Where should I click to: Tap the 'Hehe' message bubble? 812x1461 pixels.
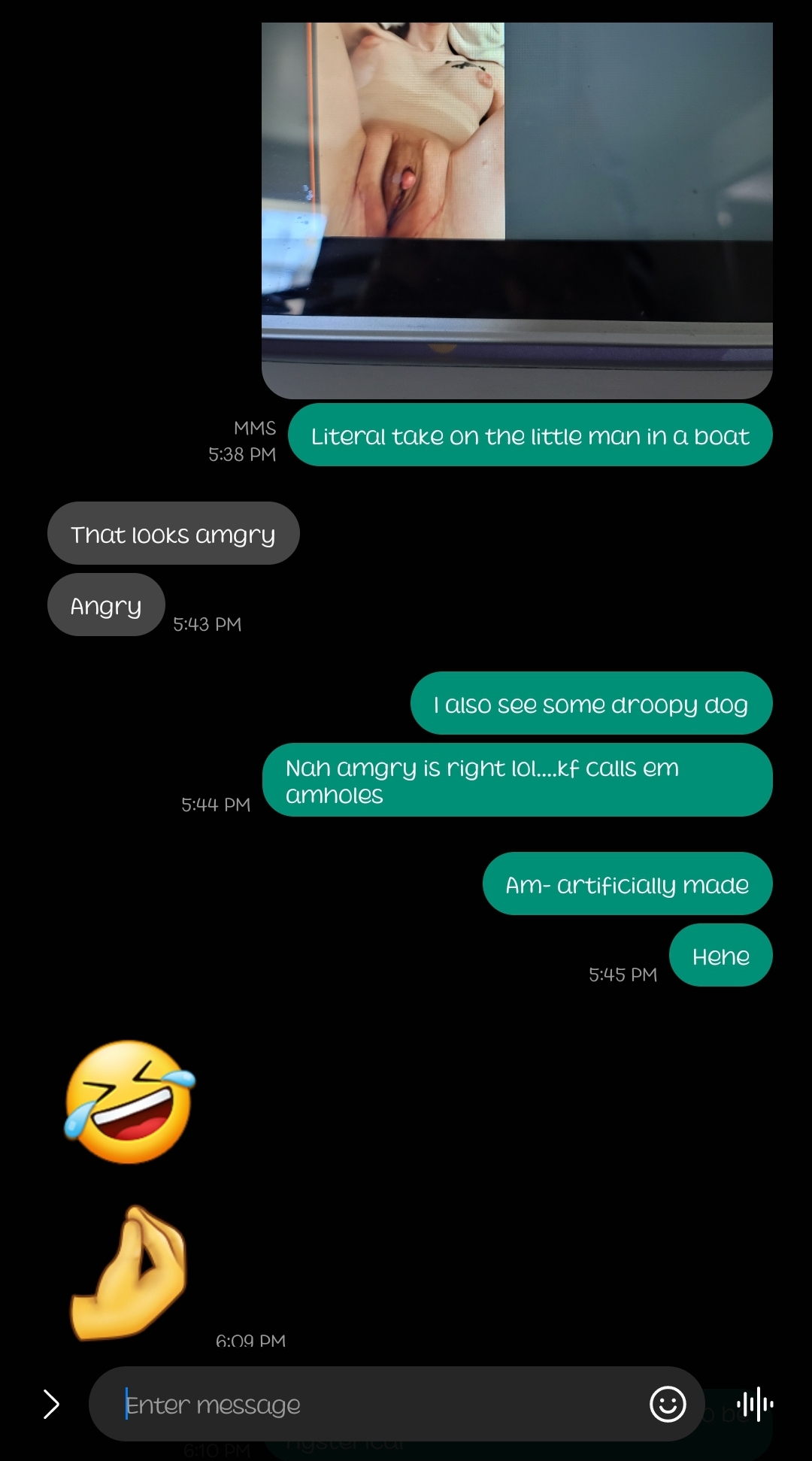pyautogui.click(x=720, y=955)
